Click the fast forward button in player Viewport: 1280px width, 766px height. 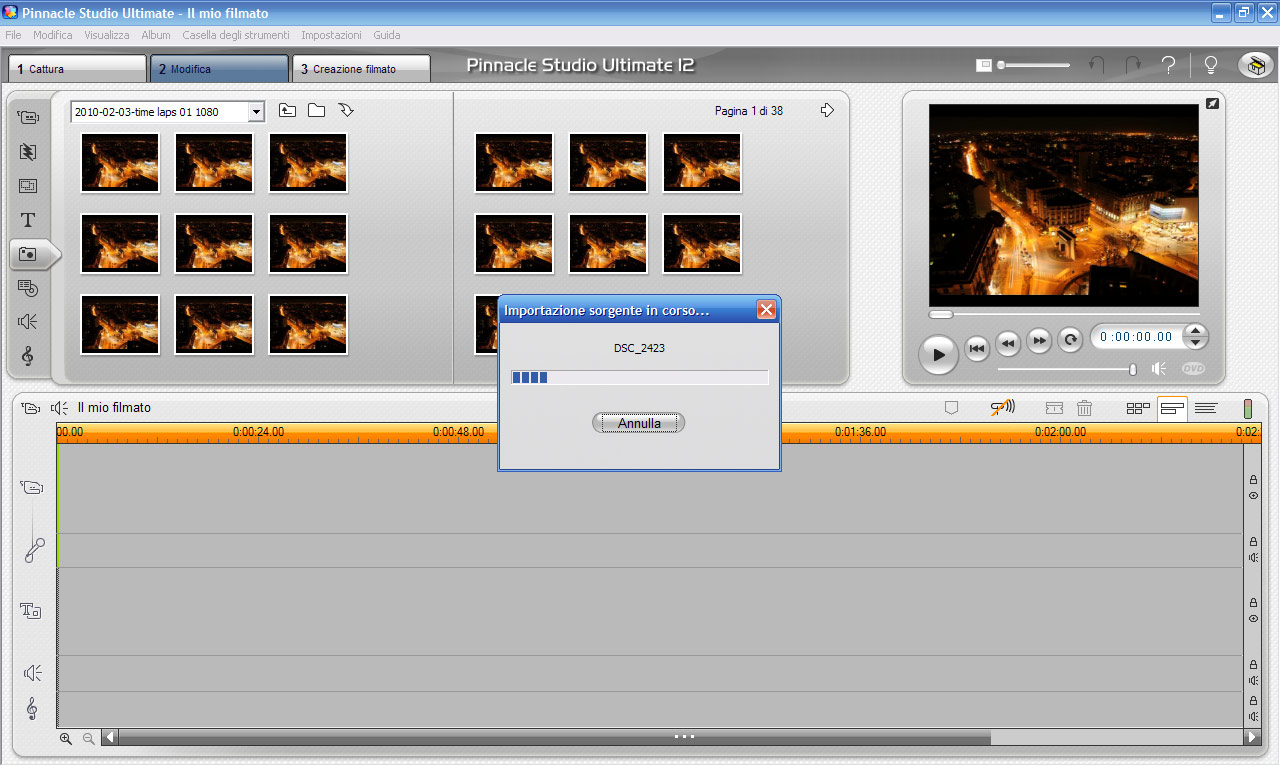coord(1039,341)
